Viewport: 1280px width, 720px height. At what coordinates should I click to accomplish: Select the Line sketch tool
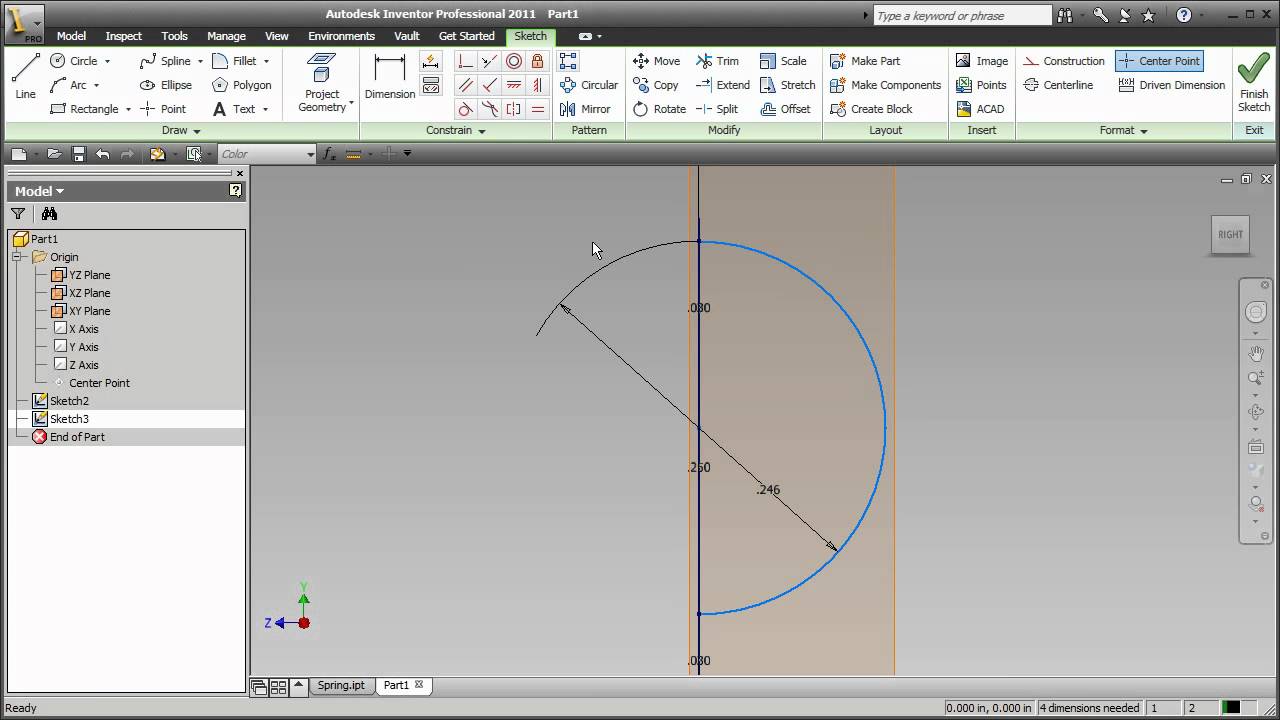(x=26, y=76)
